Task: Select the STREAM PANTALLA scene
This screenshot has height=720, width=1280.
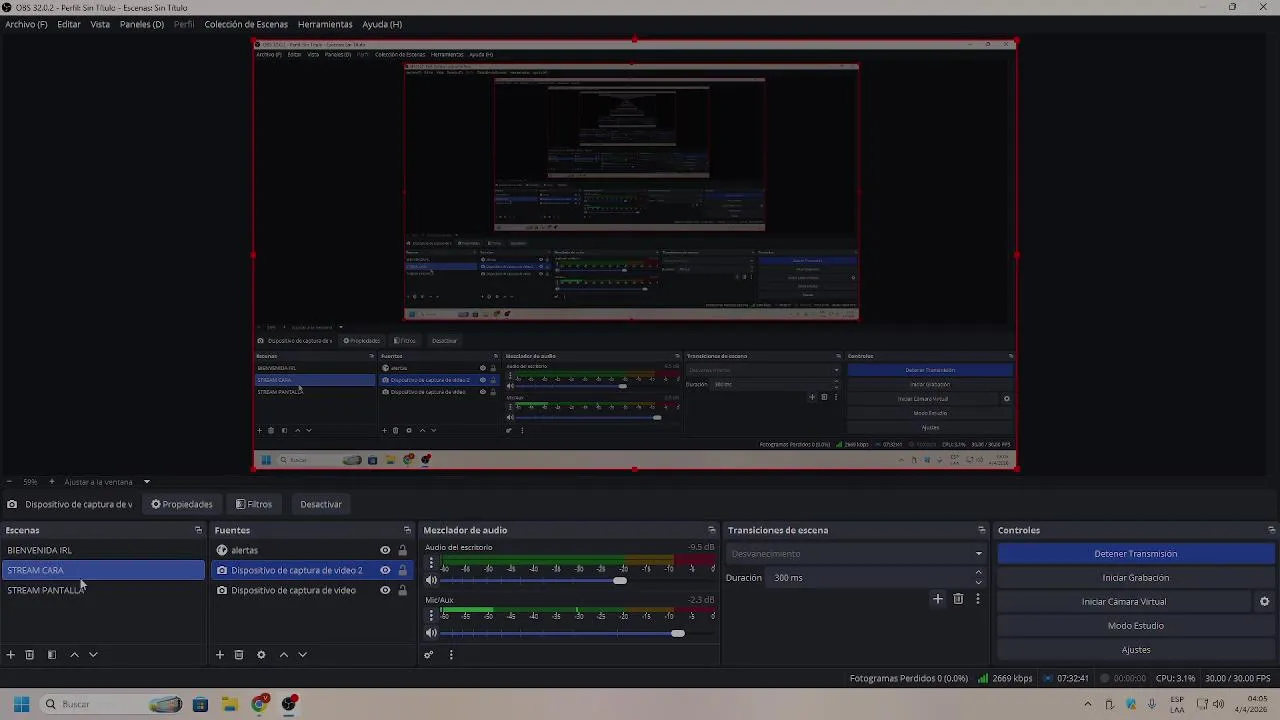Action: click(x=104, y=590)
